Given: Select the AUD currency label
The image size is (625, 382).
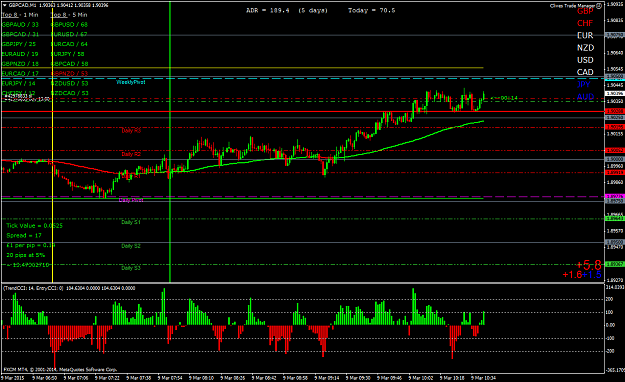Looking at the screenshot, I should 585,97.
